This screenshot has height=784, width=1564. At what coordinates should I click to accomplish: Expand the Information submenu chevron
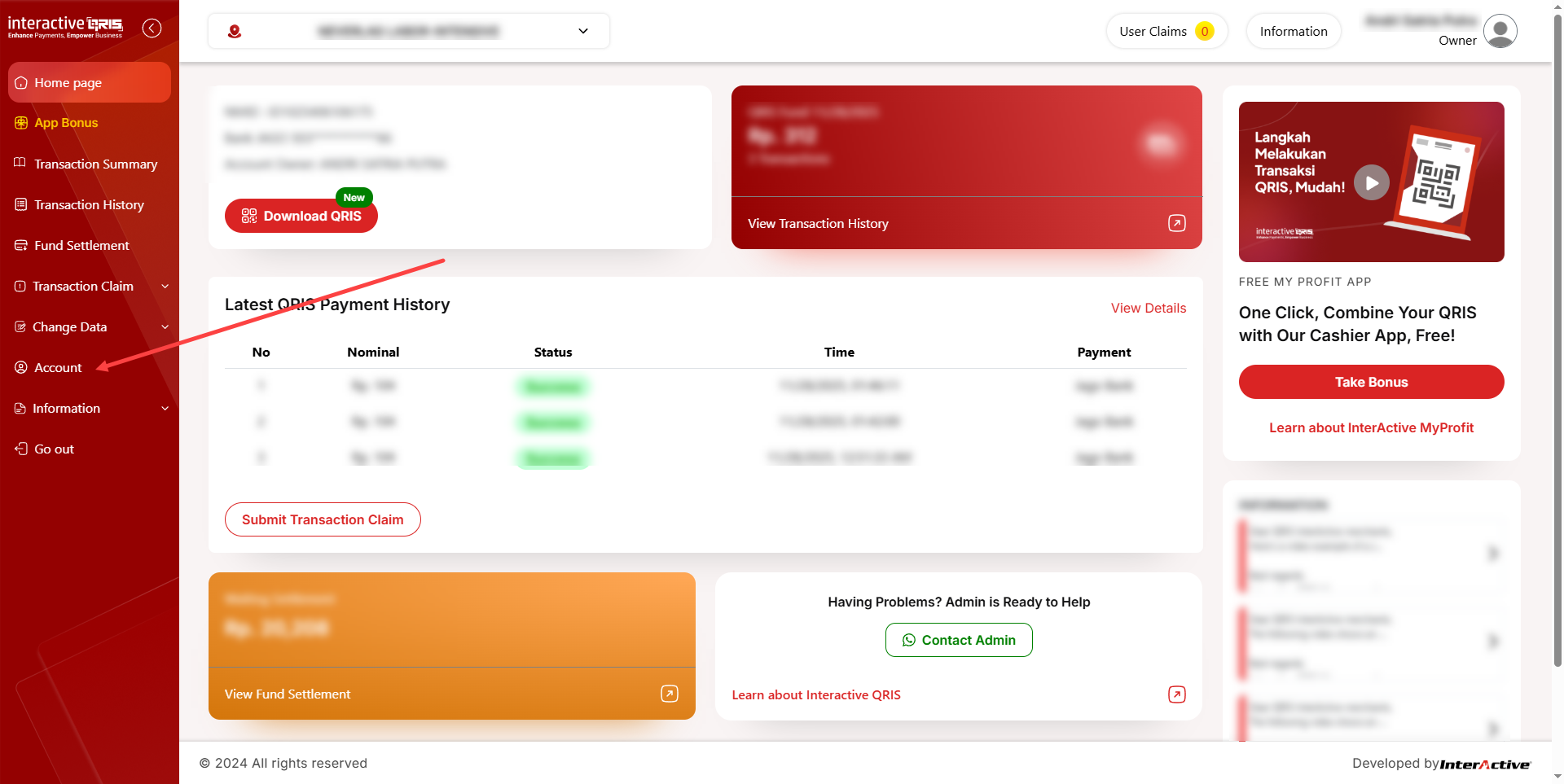(x=165, y=408)
